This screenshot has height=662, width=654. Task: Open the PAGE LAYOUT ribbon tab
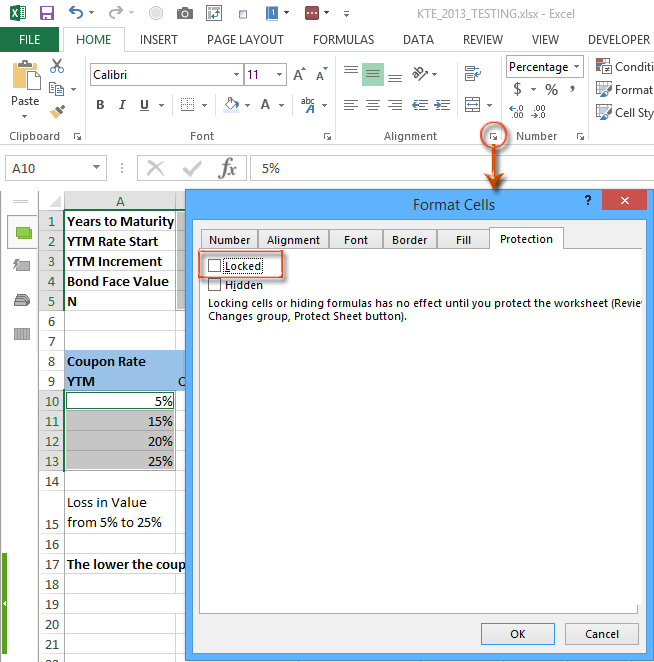tap(245, 40)
